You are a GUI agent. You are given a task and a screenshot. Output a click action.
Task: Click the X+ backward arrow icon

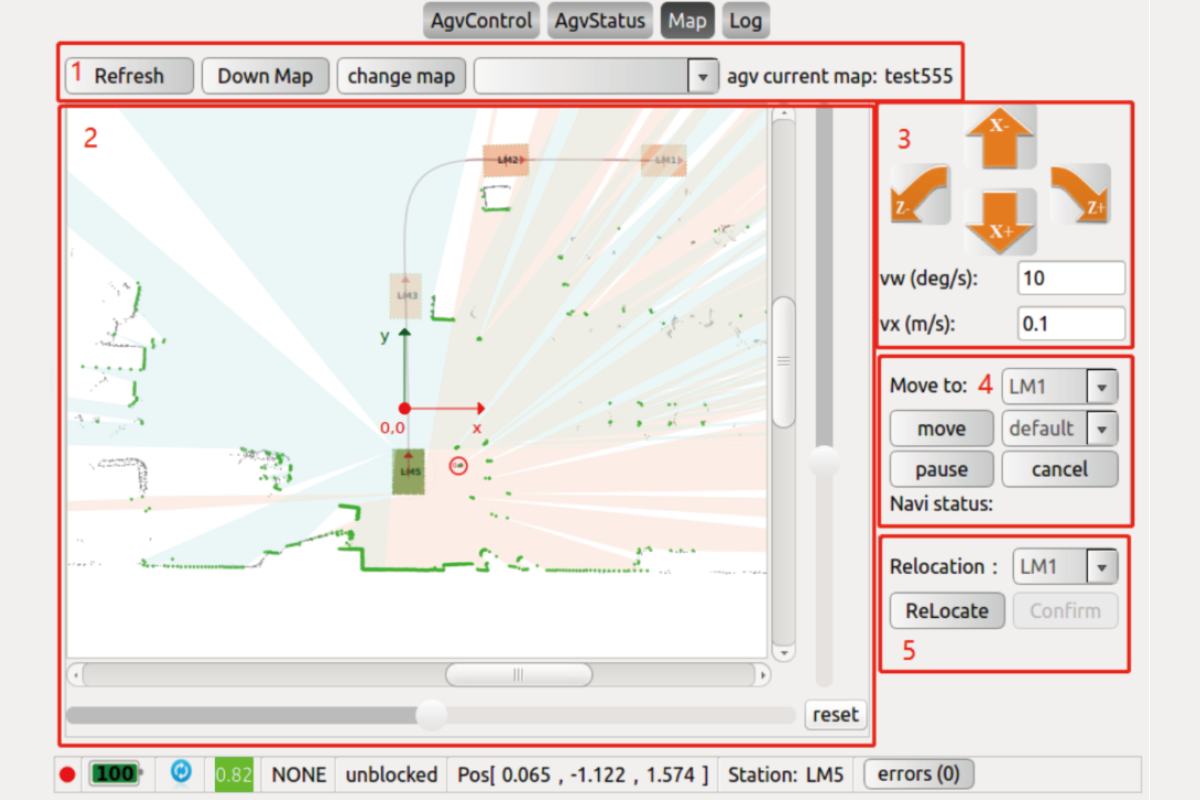point(999,220)
